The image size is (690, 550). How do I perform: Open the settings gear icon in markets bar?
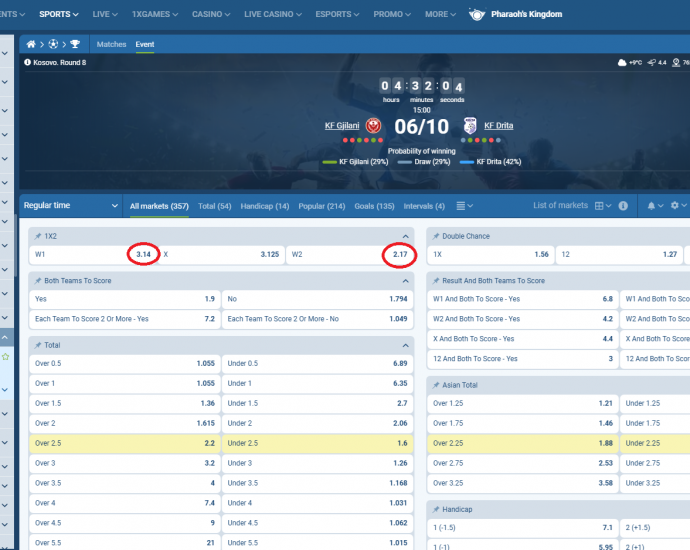[675, 205]
